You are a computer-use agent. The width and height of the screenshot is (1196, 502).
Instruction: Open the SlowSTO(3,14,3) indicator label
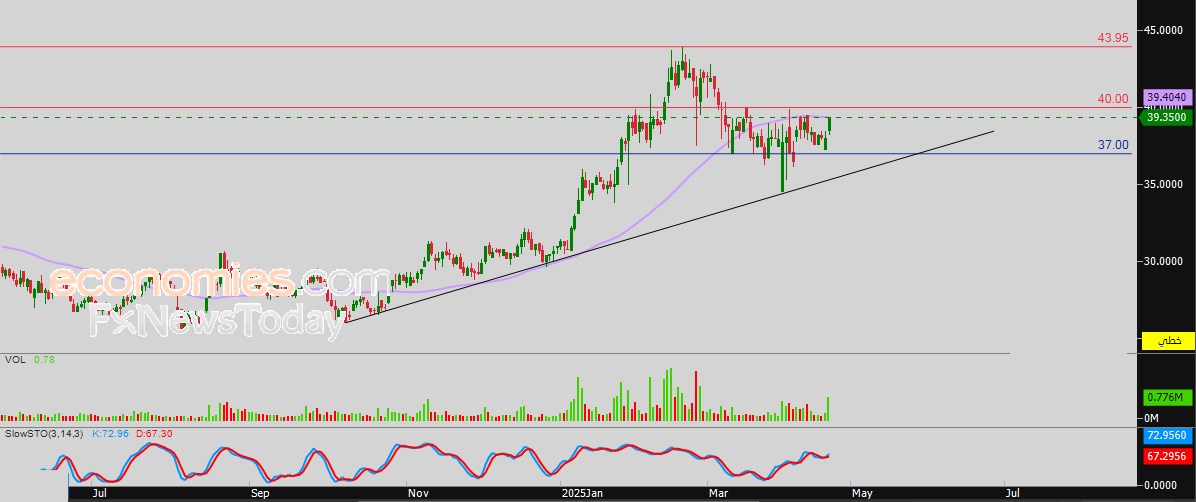click(46, 433)
